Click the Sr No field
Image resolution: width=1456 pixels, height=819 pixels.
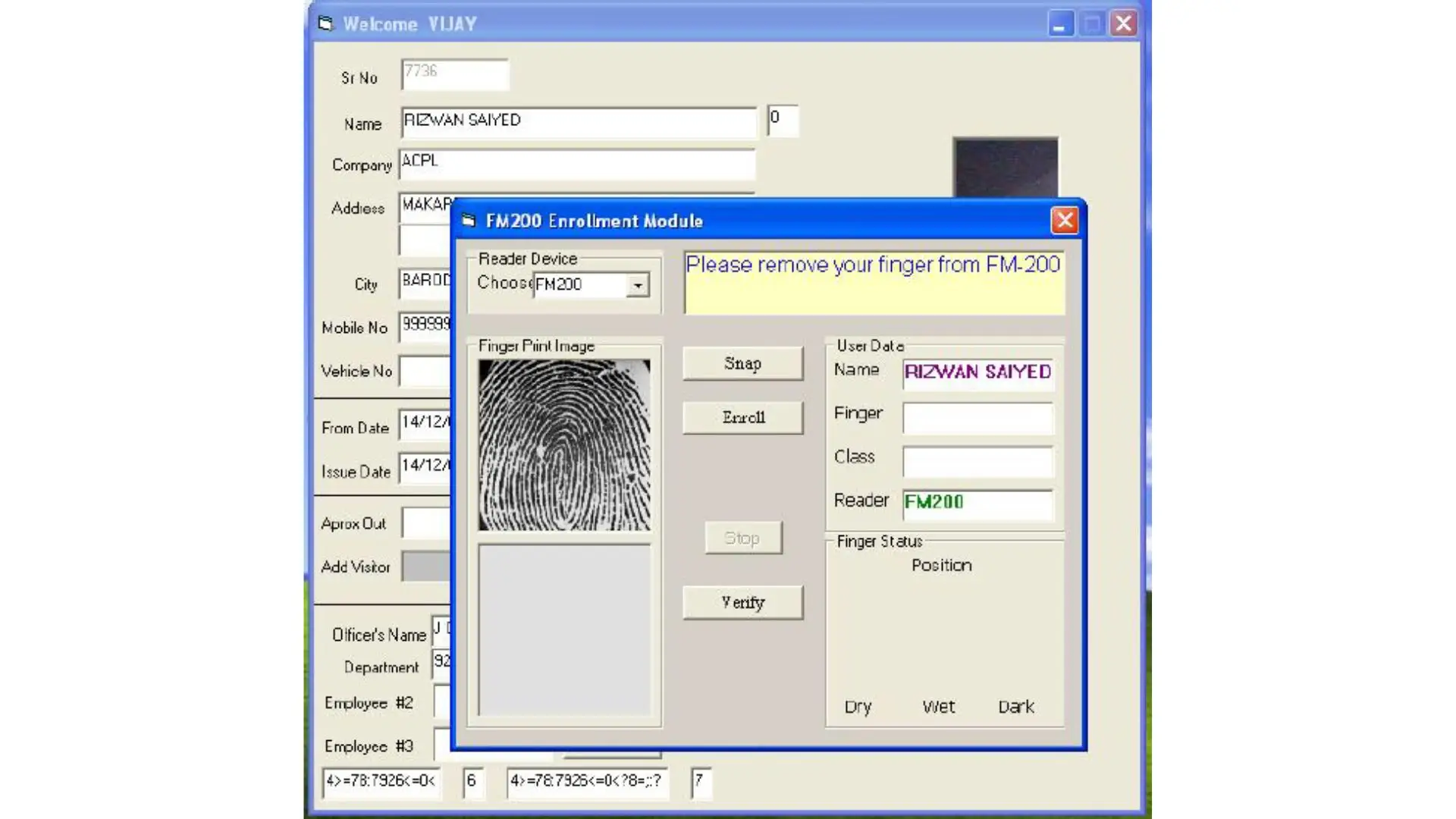454,74
